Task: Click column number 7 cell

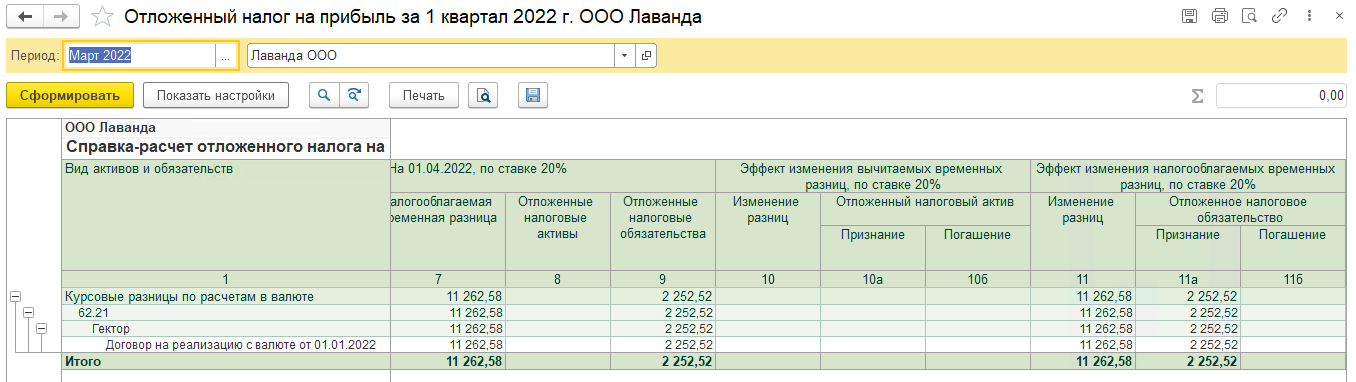Action: click(x=448, y=279)
